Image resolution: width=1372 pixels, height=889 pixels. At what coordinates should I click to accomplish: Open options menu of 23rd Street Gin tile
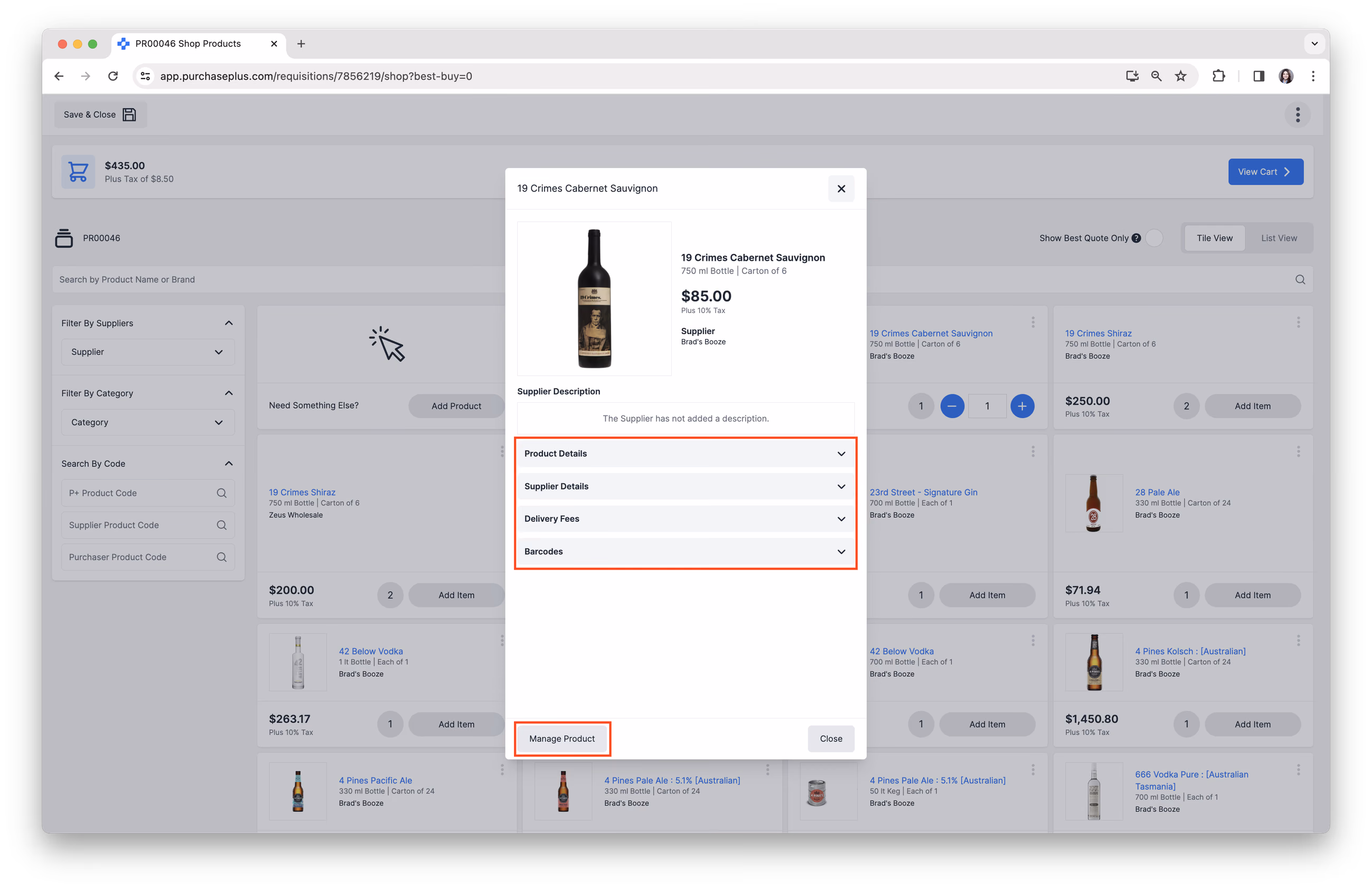(x=1033, y=451)
